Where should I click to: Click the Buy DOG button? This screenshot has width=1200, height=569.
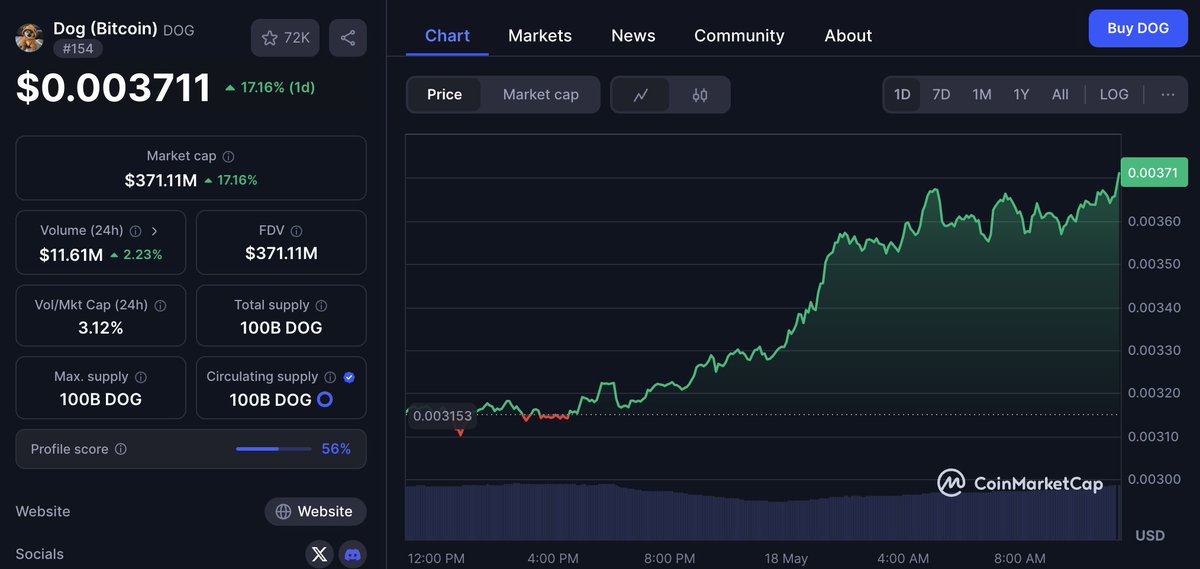click(1138, 28)
